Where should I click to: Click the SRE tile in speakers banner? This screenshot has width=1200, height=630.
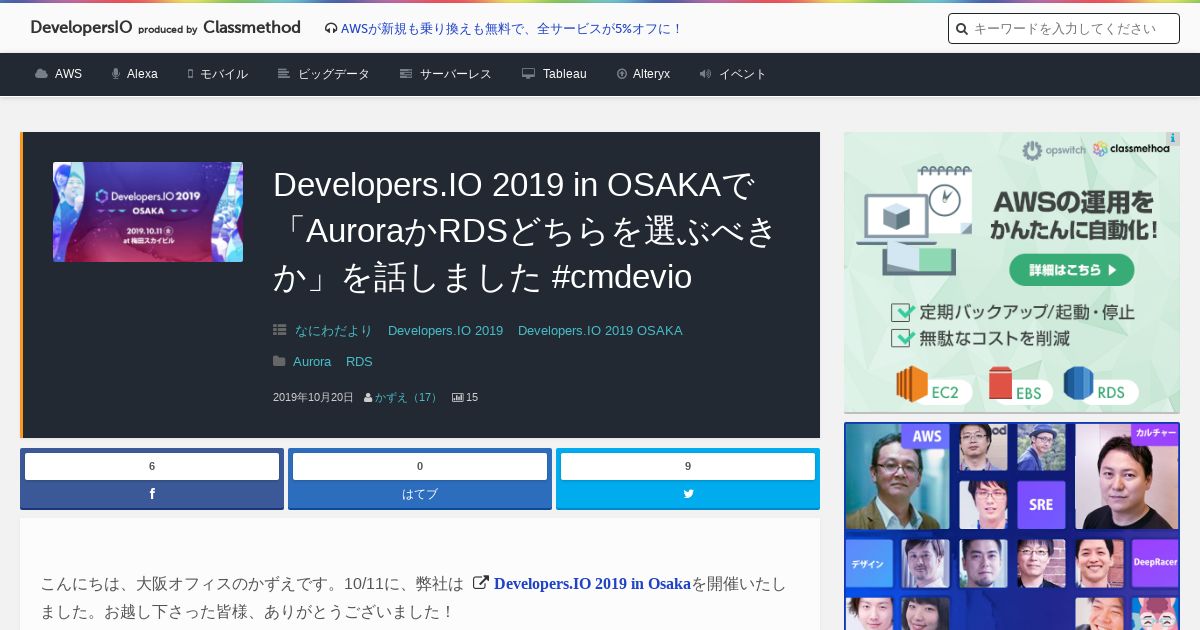1041,504
